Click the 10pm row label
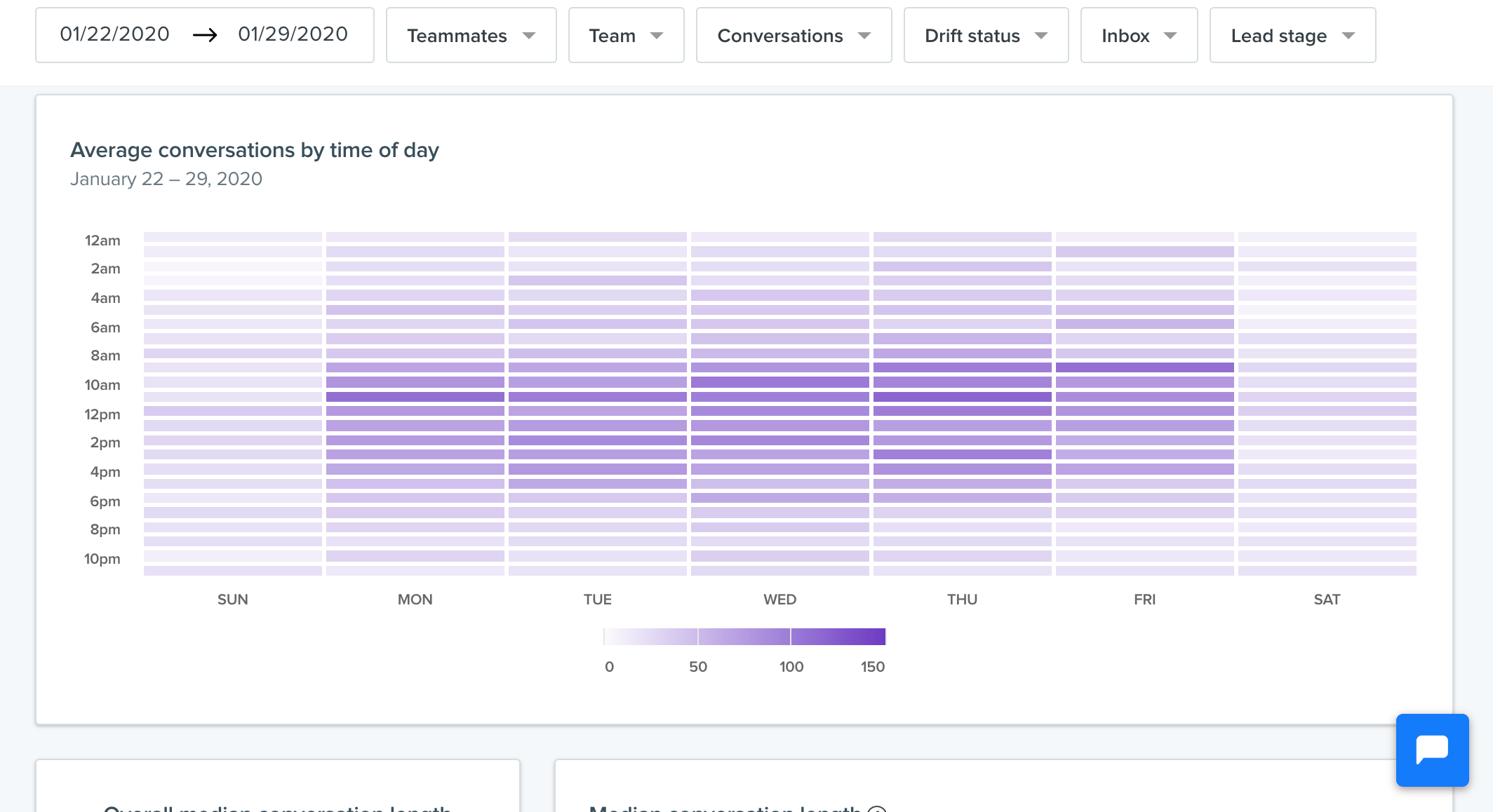The height and width of the screenshot is (812, 1493). pyautogui.click(x=102, y=559)
